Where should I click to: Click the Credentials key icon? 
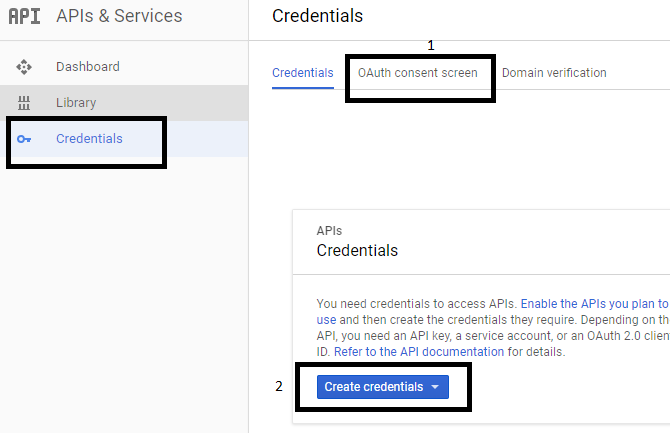pyautogui.click(x=24, y=139)
